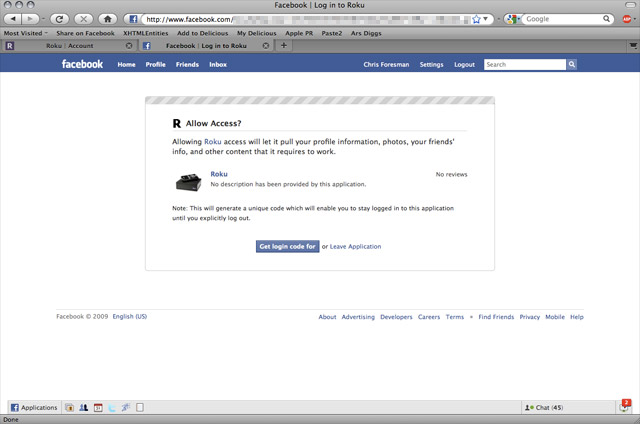Open Facebook Settings

[x=431, y=64]
